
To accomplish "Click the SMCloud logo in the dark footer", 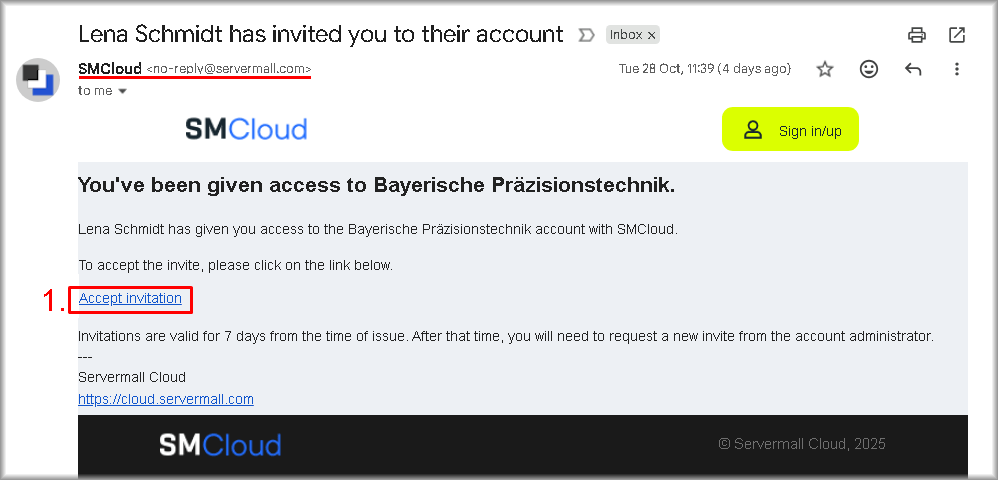I will [x=220, y=445].
